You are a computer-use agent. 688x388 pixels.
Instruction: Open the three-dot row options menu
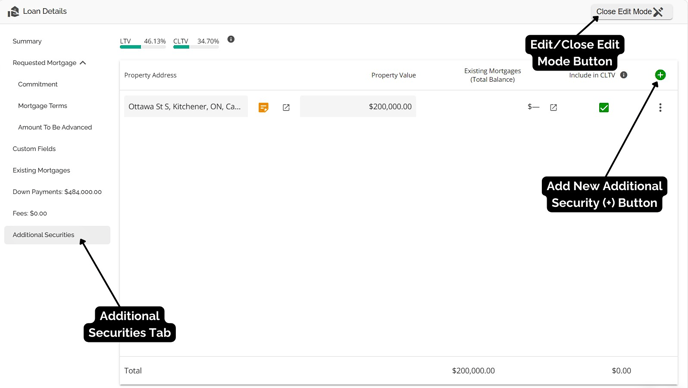click(x=660, y=108)
